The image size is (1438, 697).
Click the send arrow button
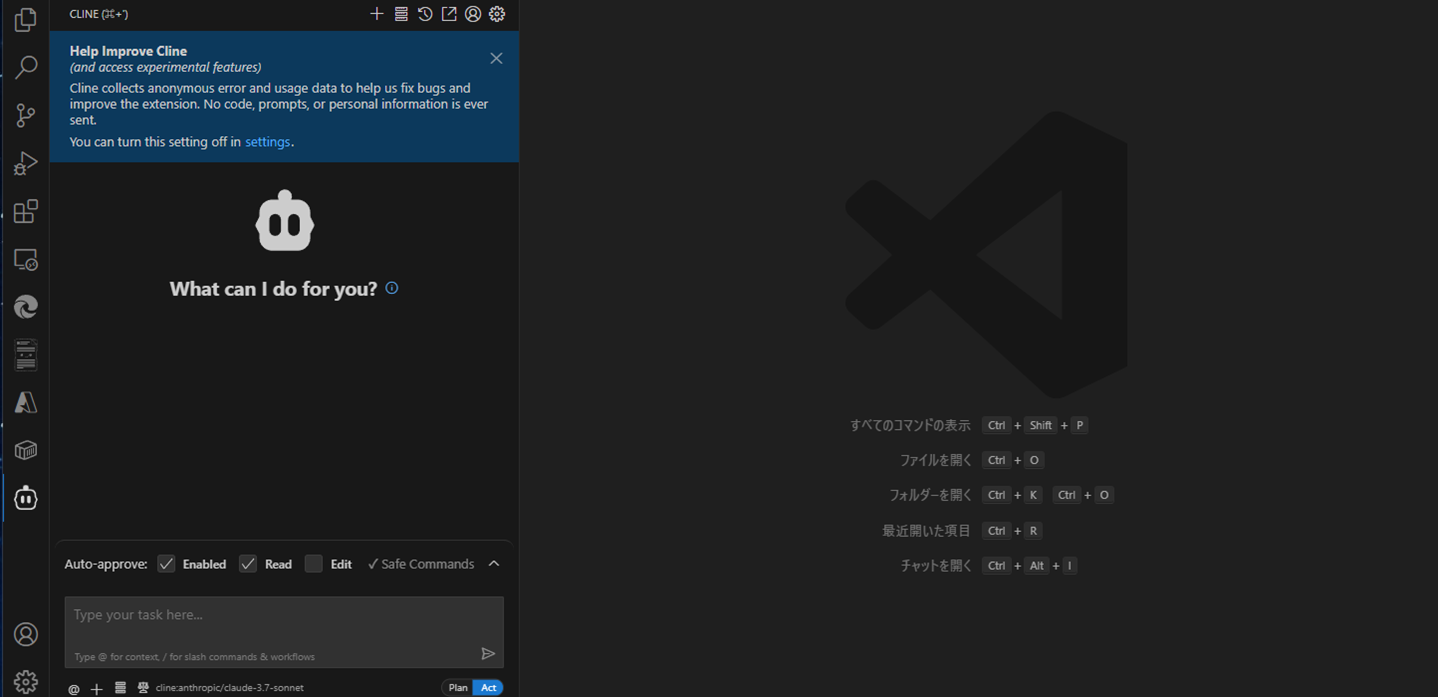[x=488, y=654]
